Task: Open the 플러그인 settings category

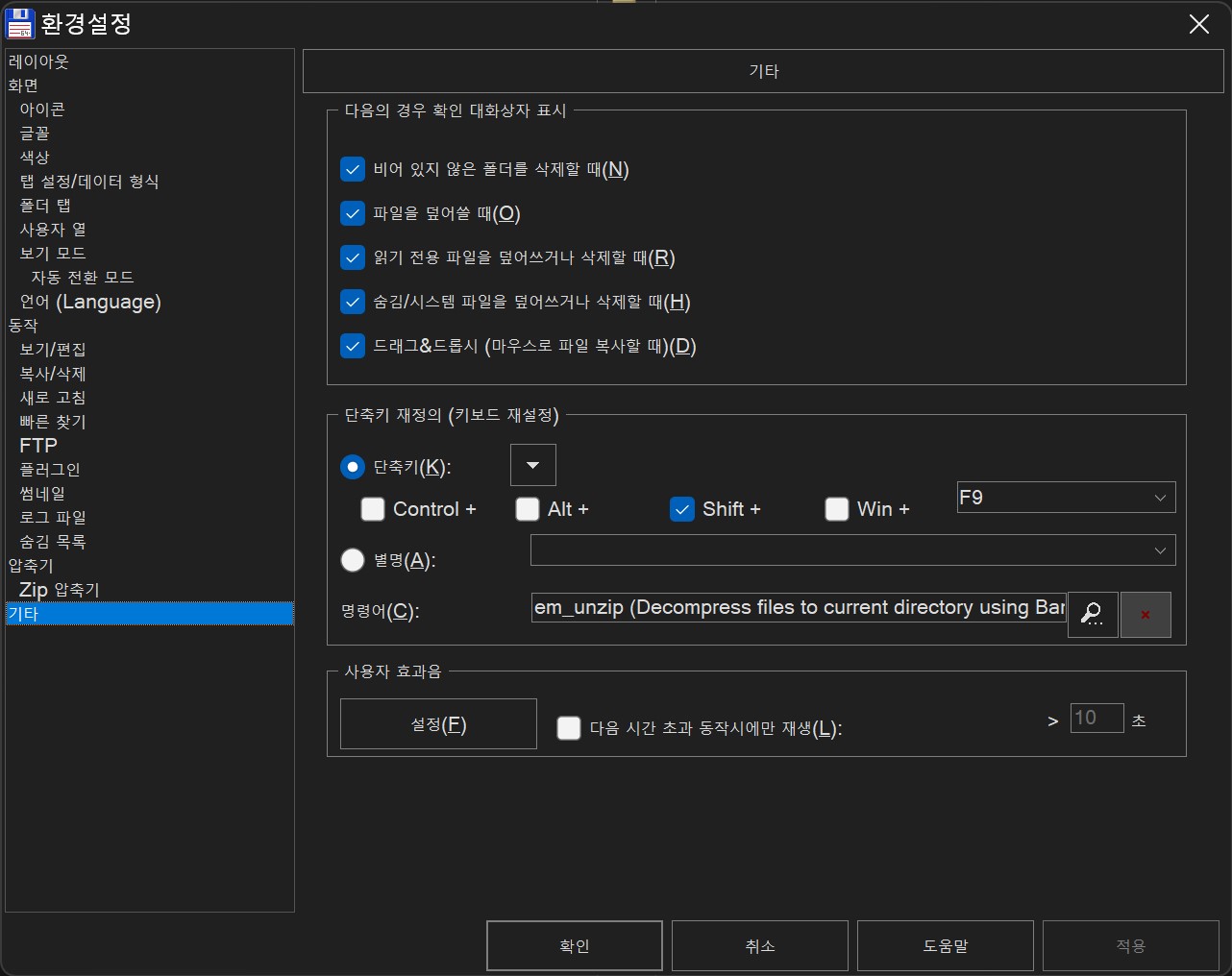Action: click(50, 470)
